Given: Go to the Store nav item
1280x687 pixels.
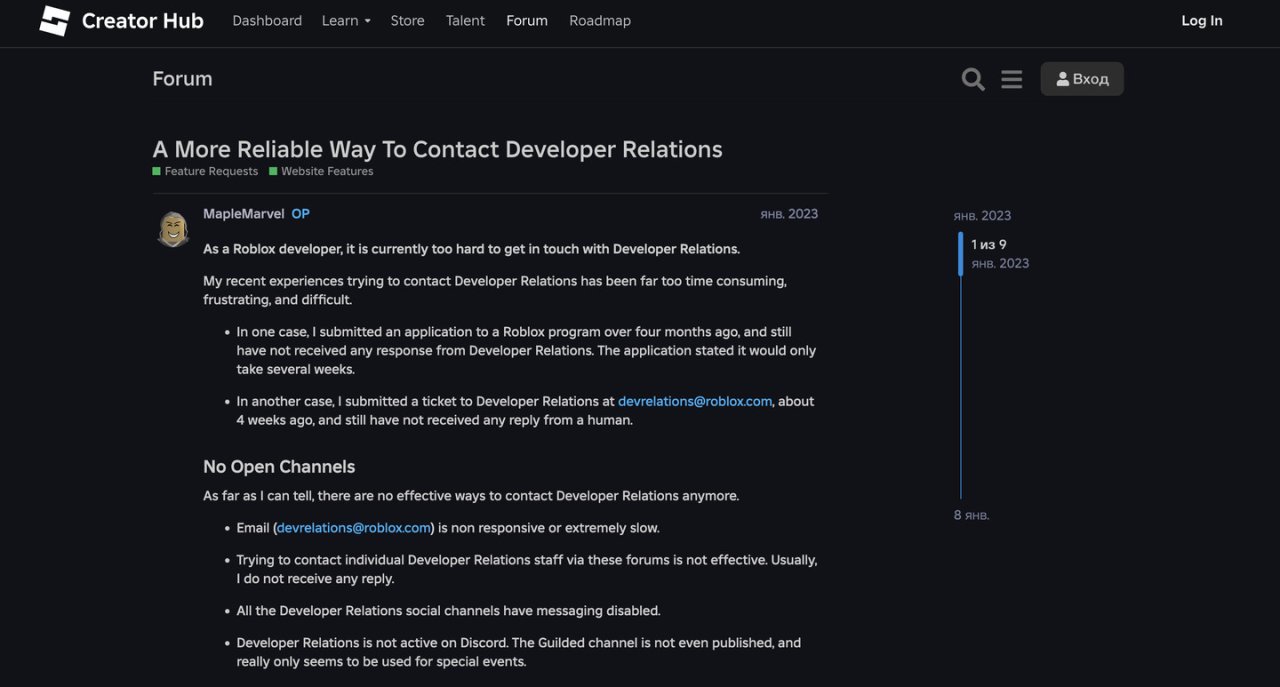Looking at the screenshot, I should pyautogui.click(x=407, y=21).
